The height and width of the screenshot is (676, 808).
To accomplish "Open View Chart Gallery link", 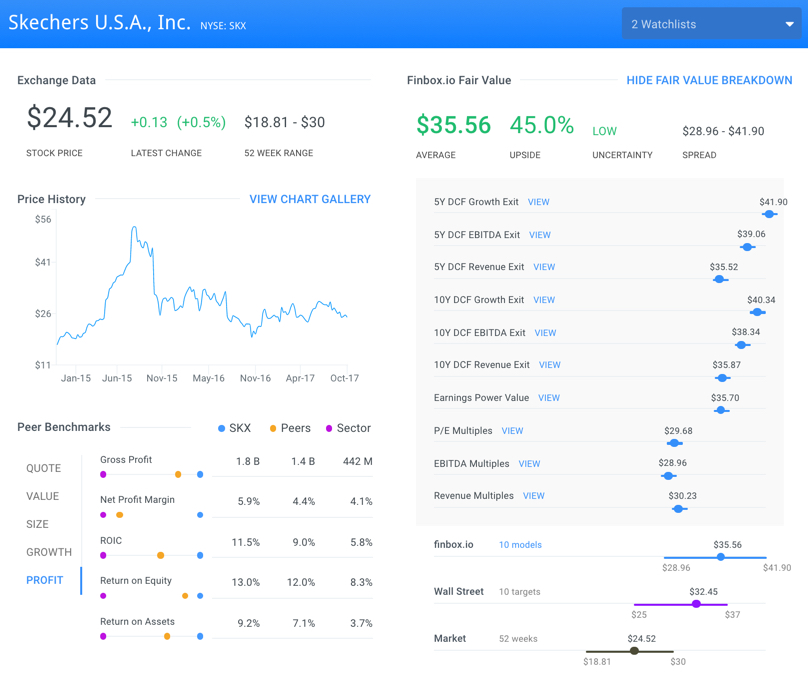I will click(310, 199).
